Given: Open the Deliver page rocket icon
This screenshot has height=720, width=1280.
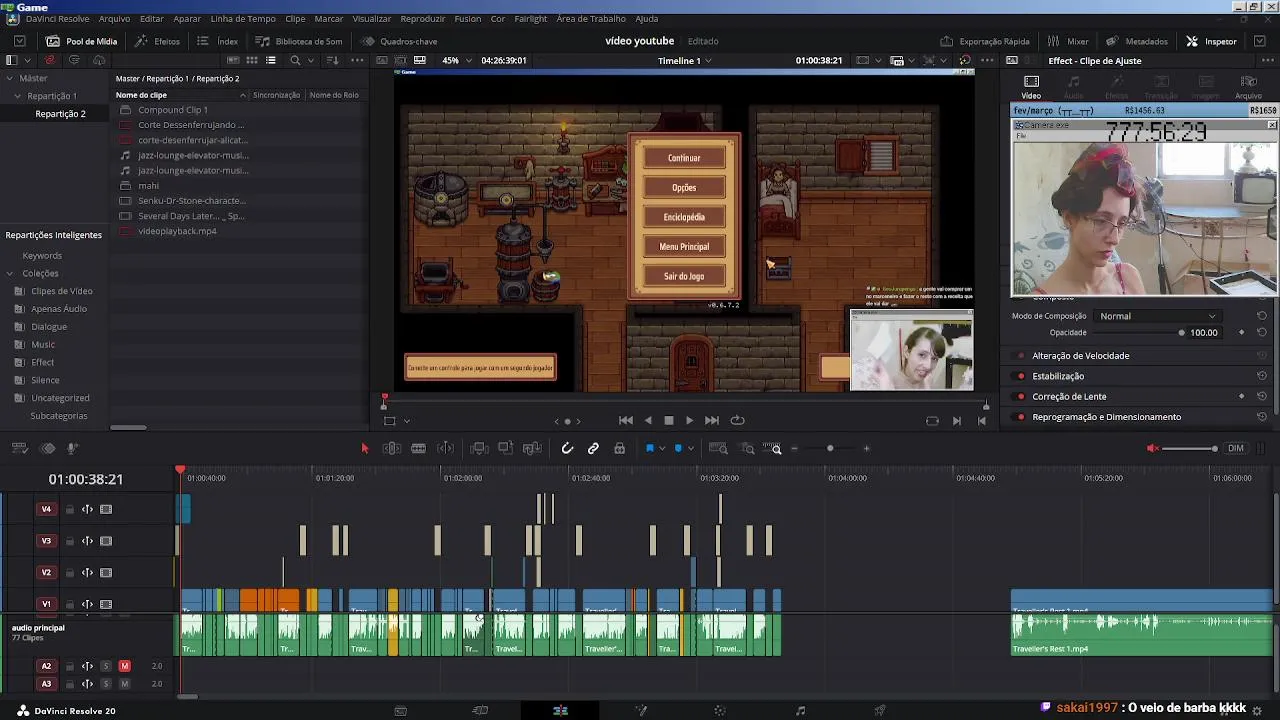Looking at the screenshot, I should 880,711.
